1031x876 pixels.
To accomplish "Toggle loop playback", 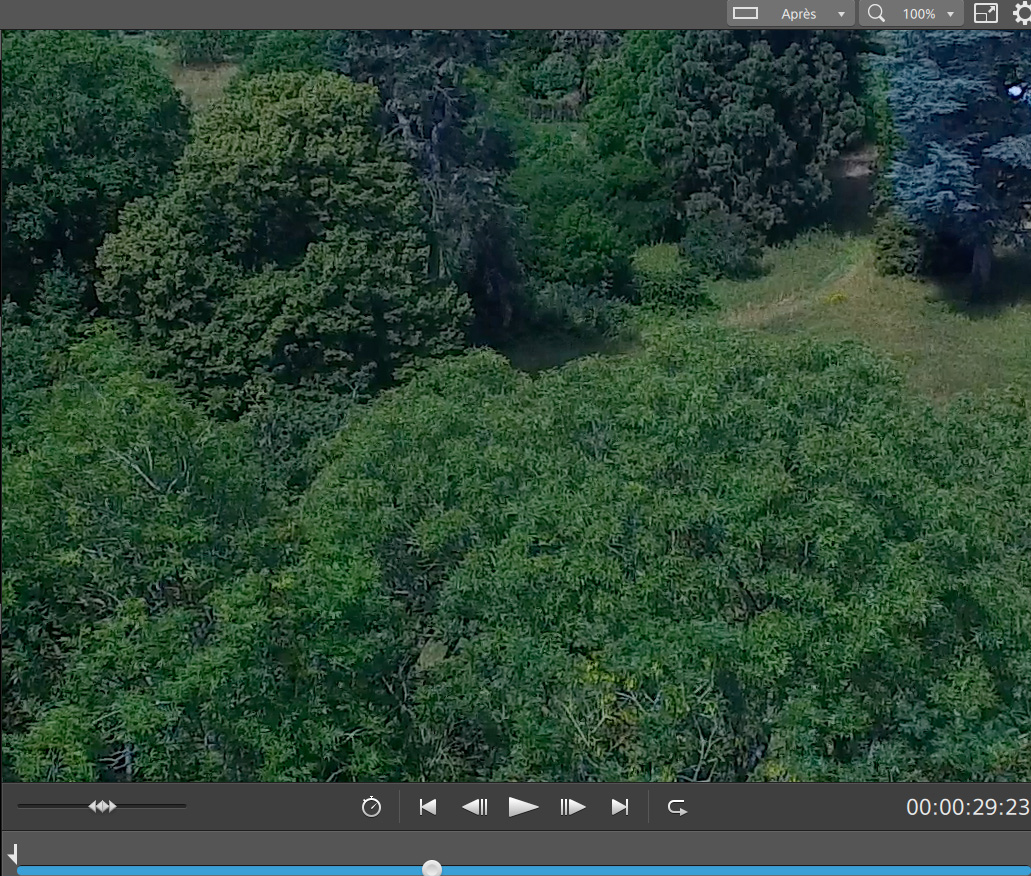I will [x=677, y=807].
